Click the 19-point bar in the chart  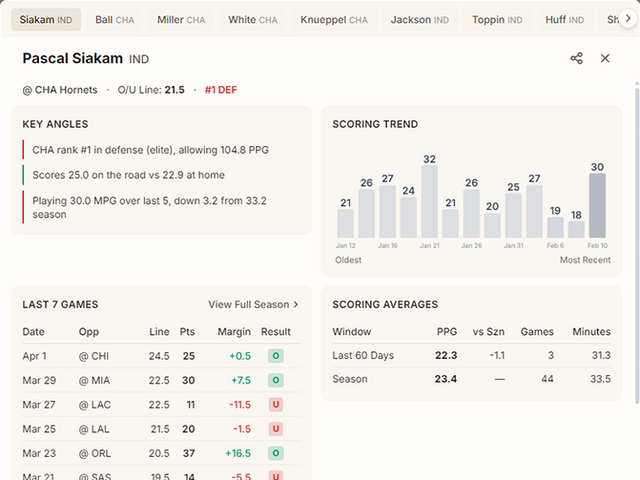pyautogui.click(x=555, y=227)
